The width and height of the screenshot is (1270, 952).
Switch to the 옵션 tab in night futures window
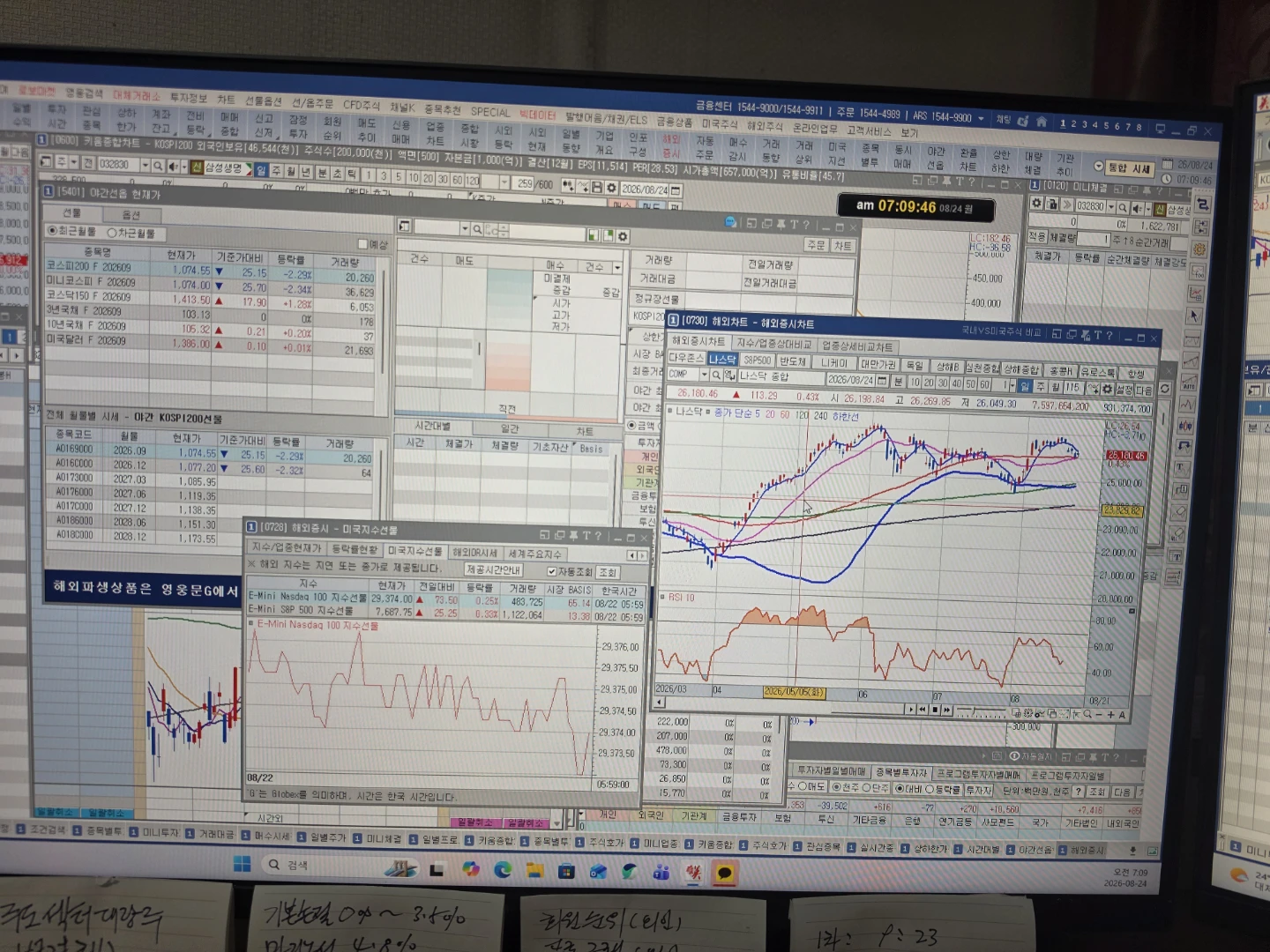(131, 215)
